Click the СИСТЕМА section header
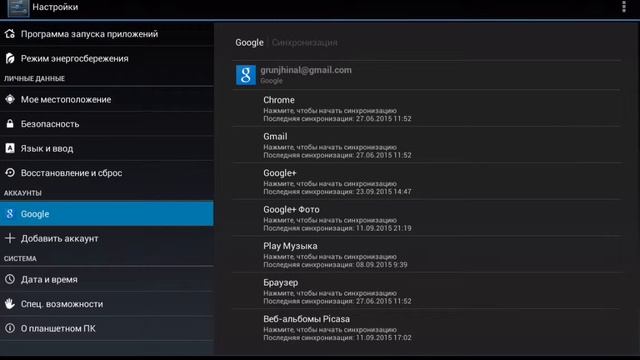Viewport: 640px width, 360px height. (x=20, y=258)
